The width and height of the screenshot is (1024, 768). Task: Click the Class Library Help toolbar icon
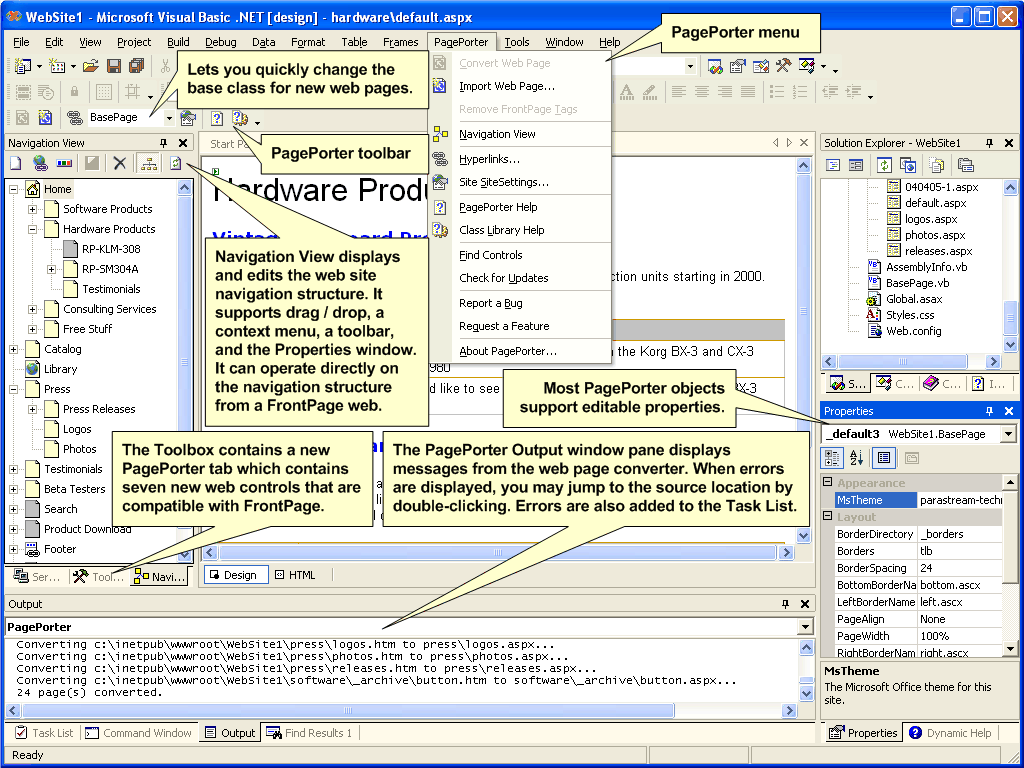pos(240,118)
